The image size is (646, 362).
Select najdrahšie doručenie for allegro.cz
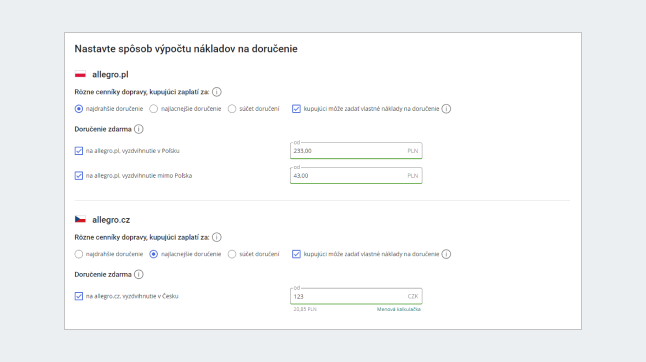pos(79,254)
